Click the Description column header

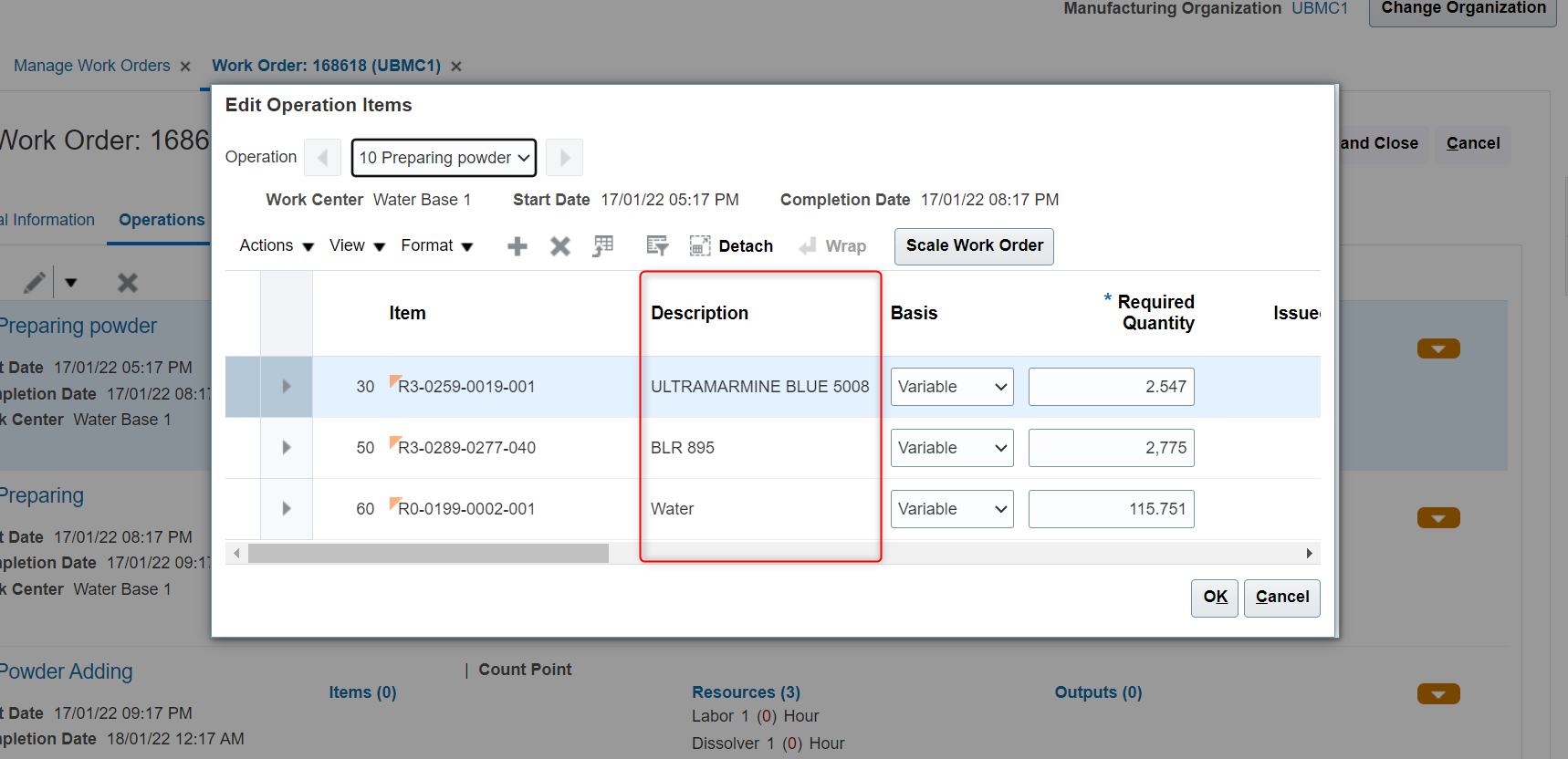tap(699, 313)
